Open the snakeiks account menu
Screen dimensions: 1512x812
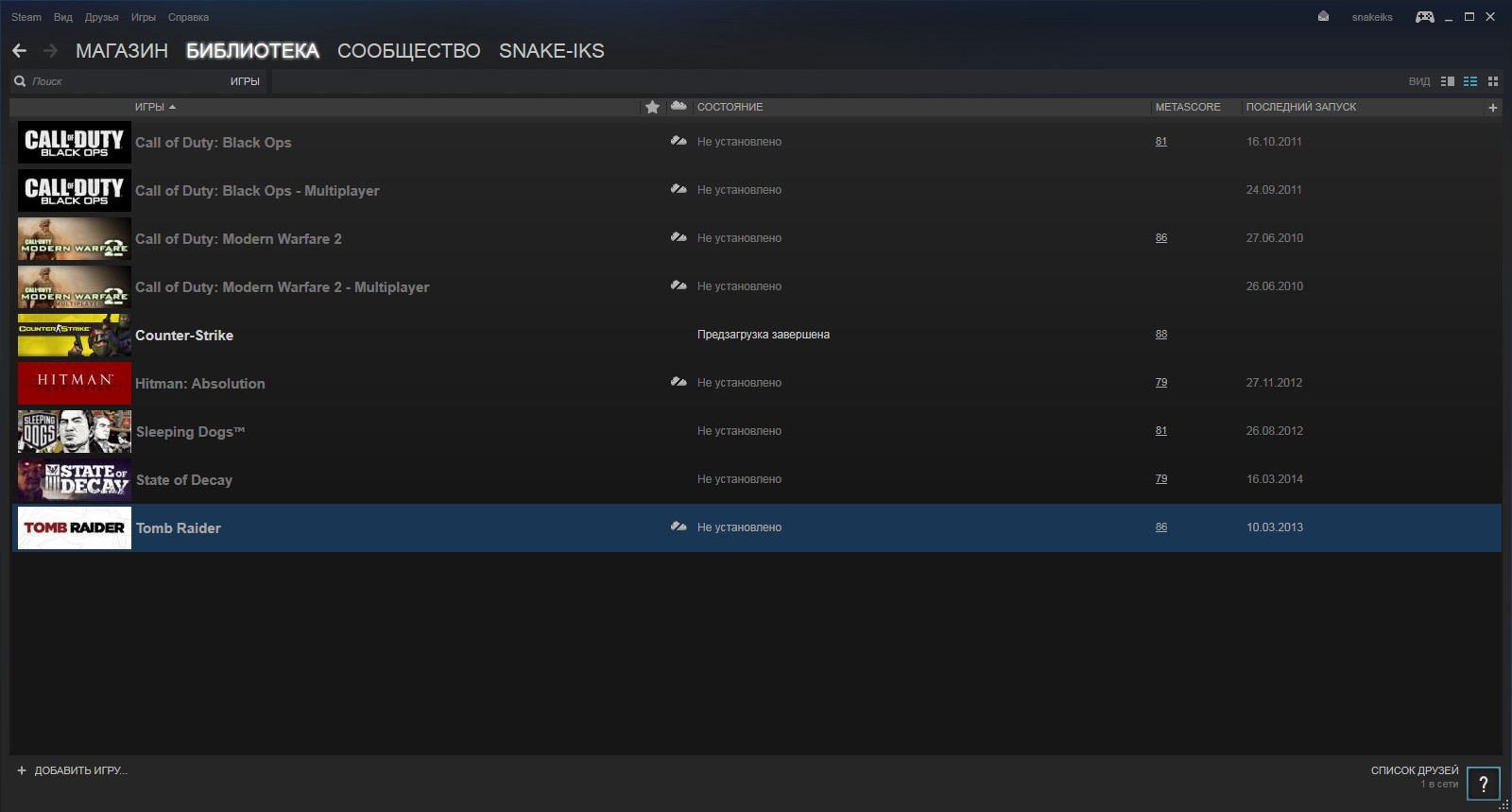pyautogui.click(x=1372, y=17)
